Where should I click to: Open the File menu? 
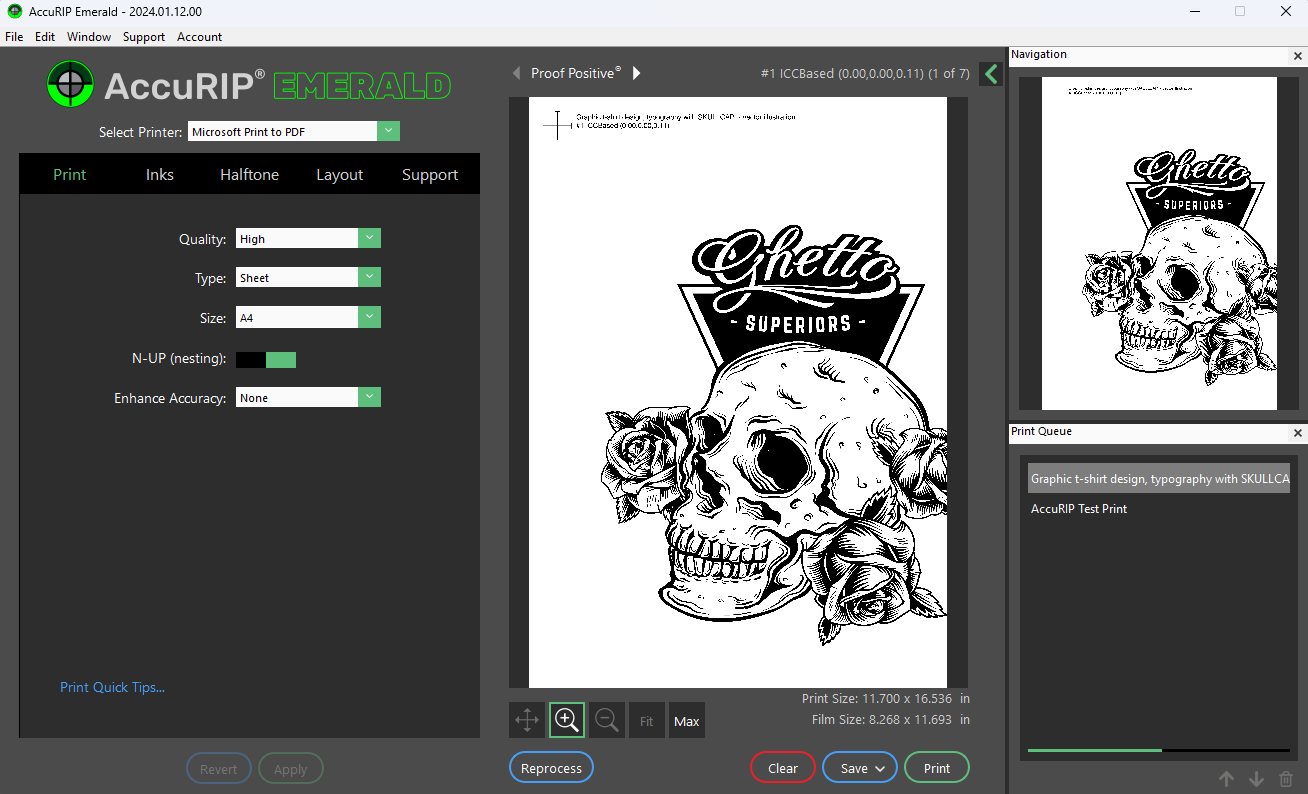click(14, 37)
